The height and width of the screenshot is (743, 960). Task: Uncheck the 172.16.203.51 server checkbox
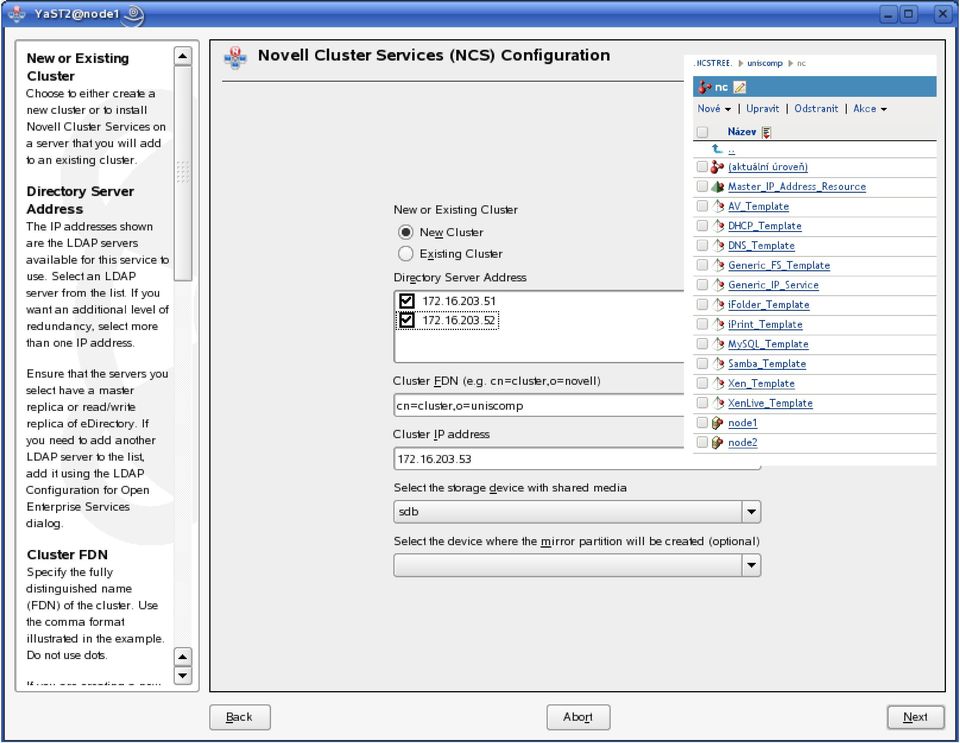point(407,301)
